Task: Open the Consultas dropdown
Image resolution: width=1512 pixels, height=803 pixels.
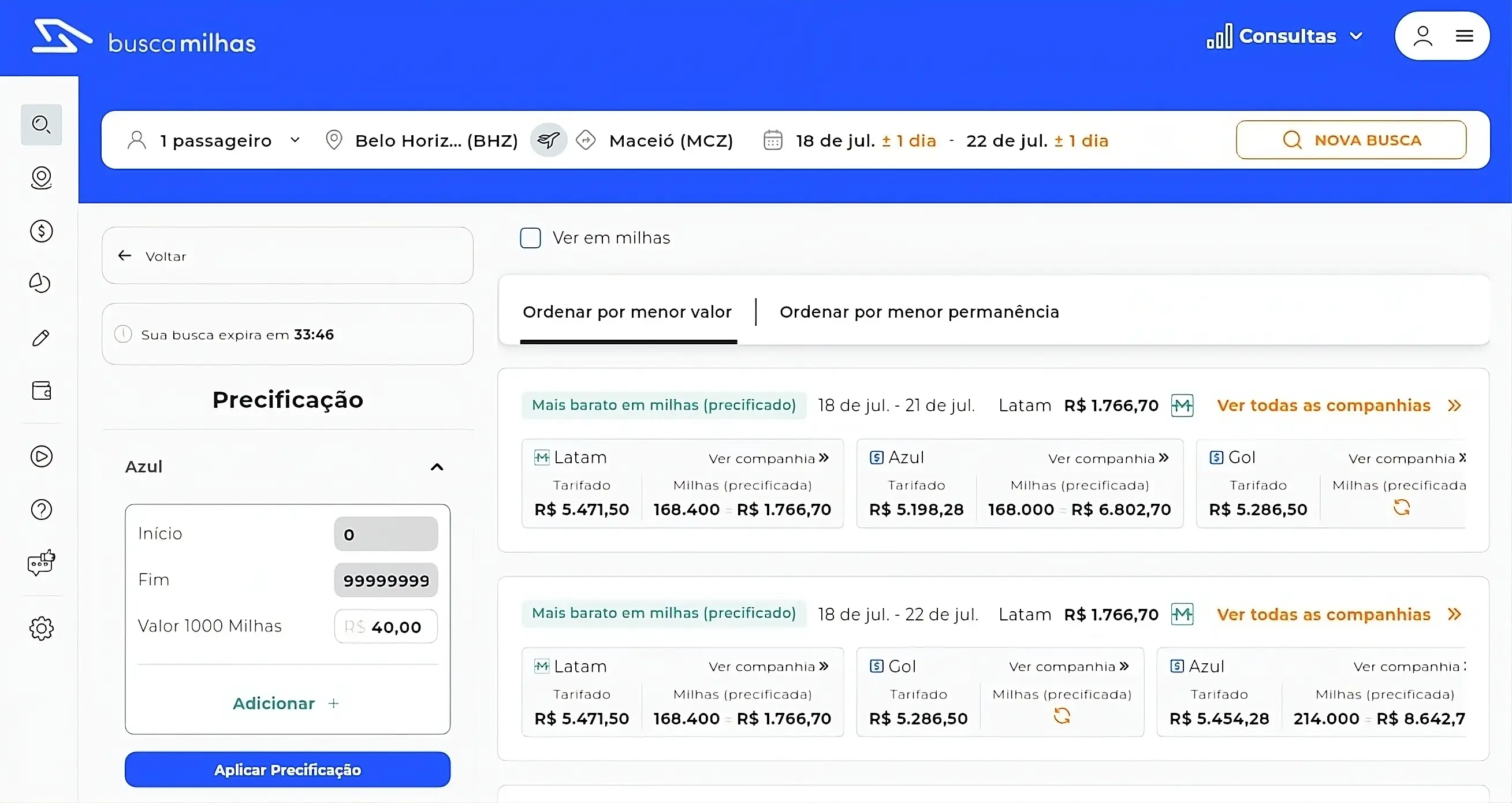Action: pos(1284,36)
